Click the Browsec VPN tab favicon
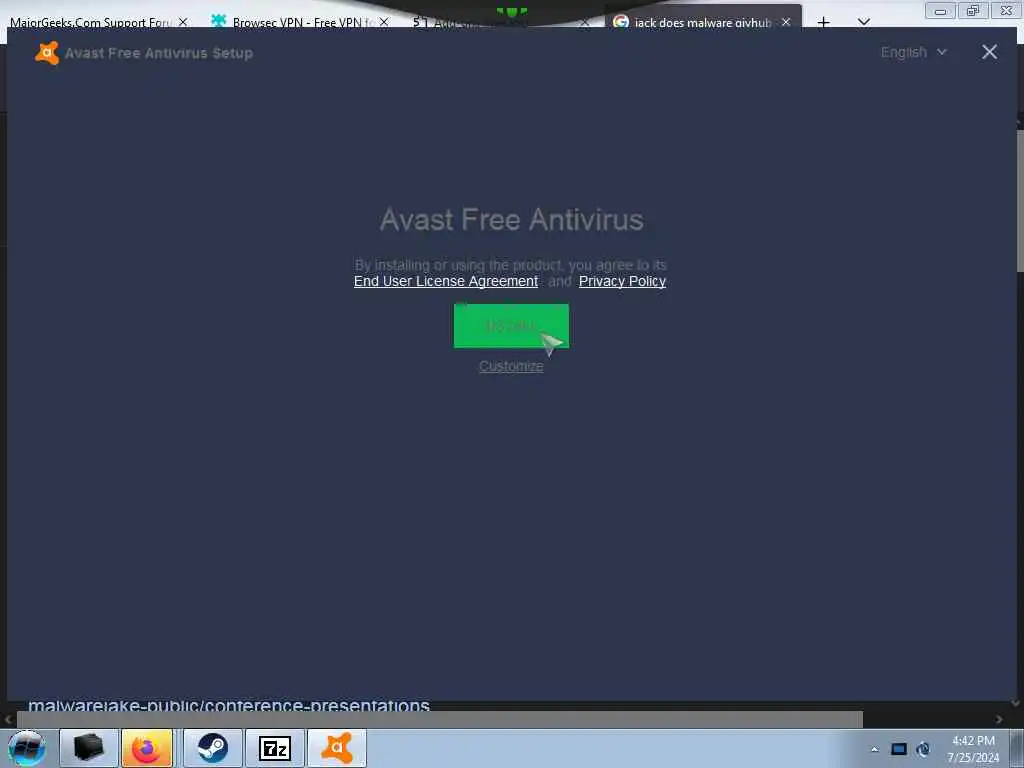This screenshot has height=768, width=1024. tap(219, 22)
